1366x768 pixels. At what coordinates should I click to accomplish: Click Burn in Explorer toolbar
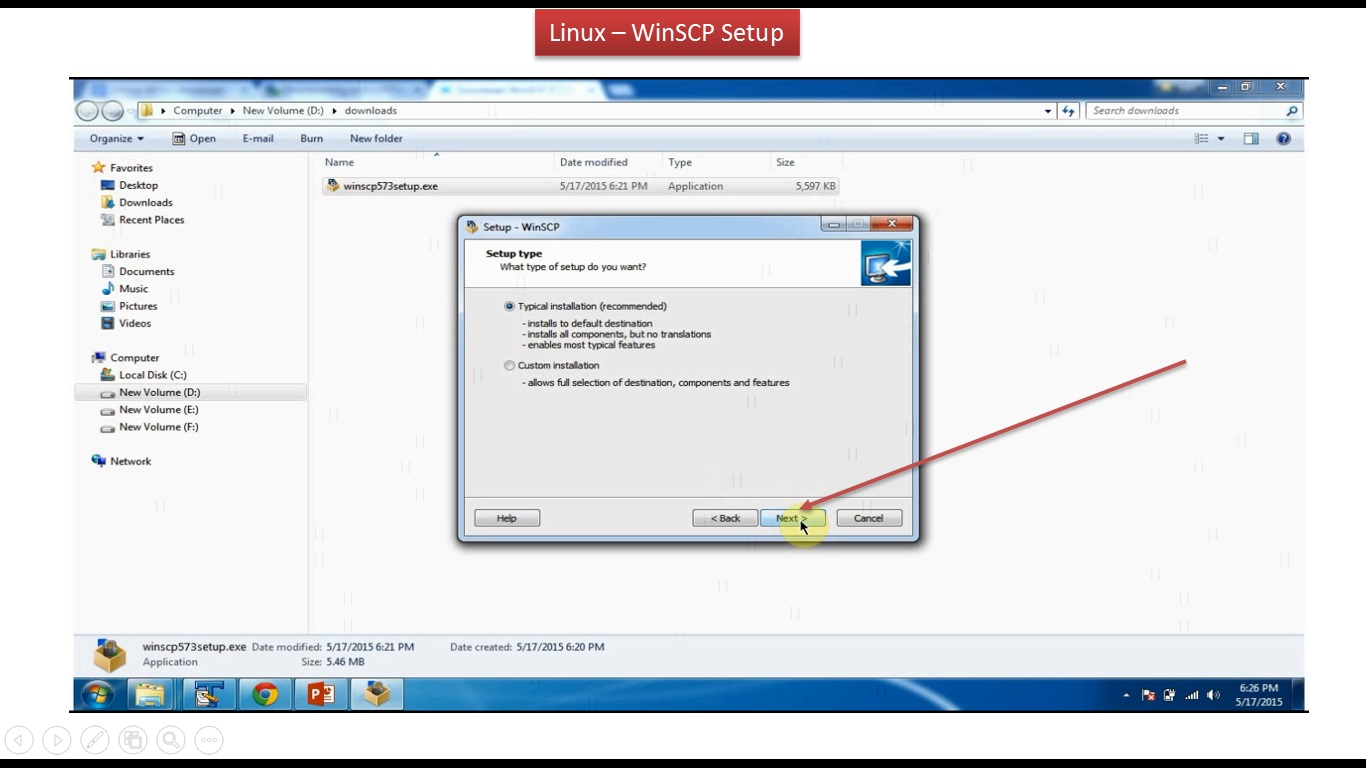(x=311, y=139)
